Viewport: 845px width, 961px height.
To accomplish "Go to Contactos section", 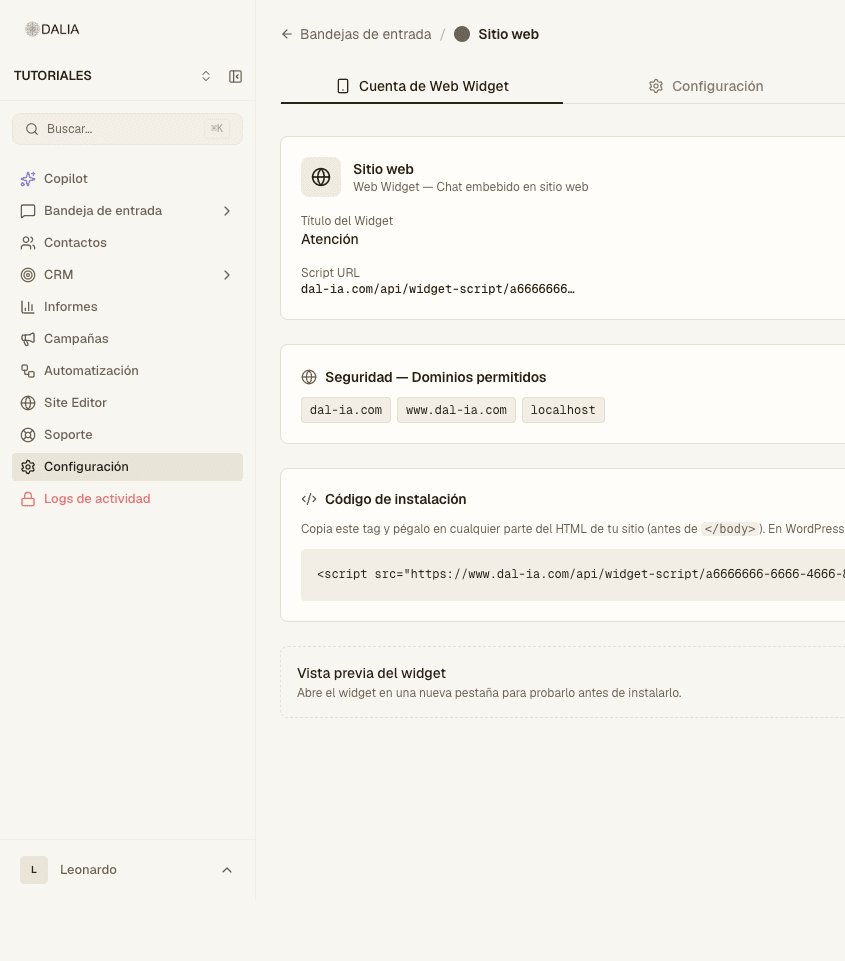I will (127, 243).
